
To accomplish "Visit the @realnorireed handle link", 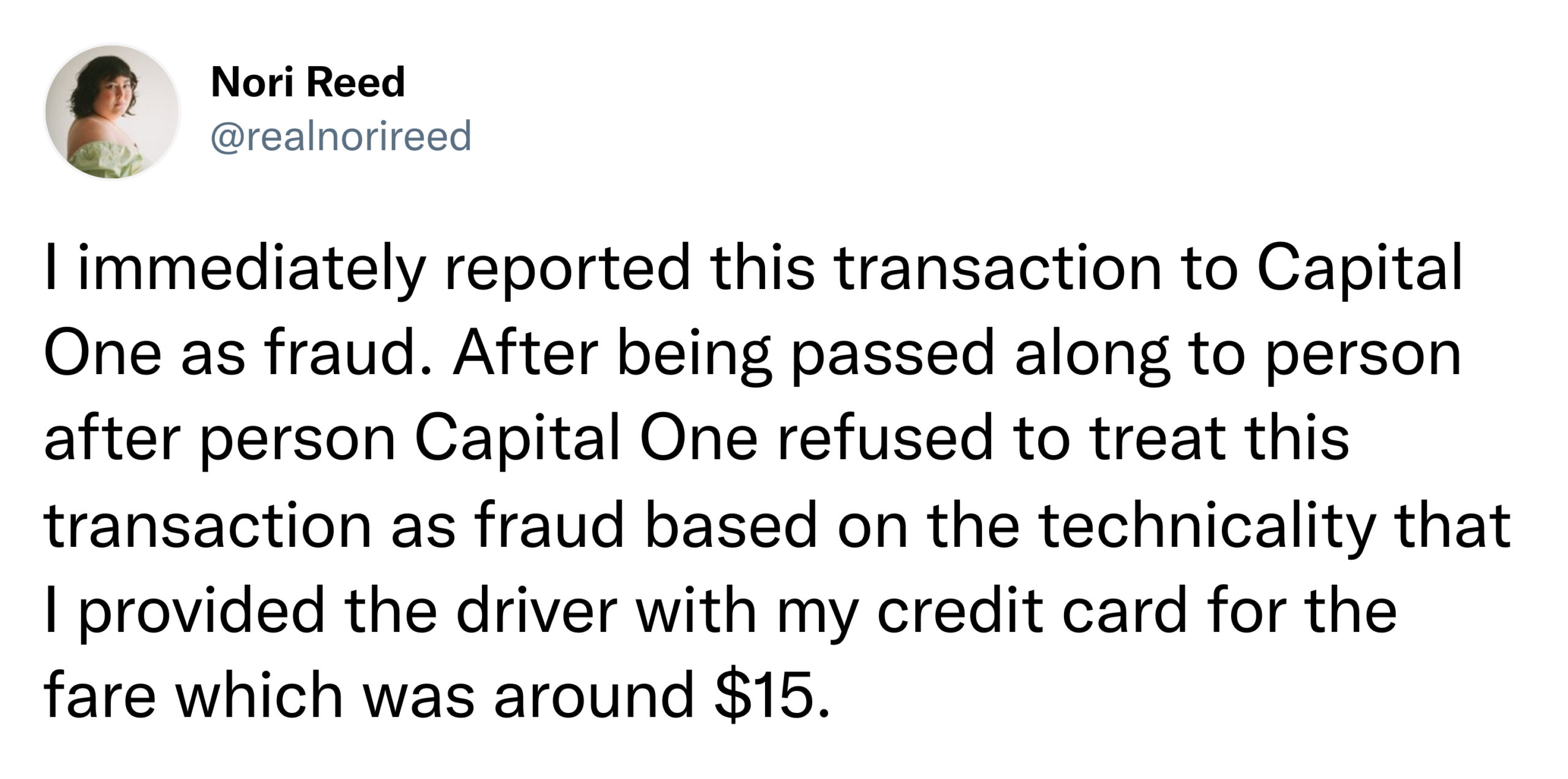I will [x=341, y=136].
